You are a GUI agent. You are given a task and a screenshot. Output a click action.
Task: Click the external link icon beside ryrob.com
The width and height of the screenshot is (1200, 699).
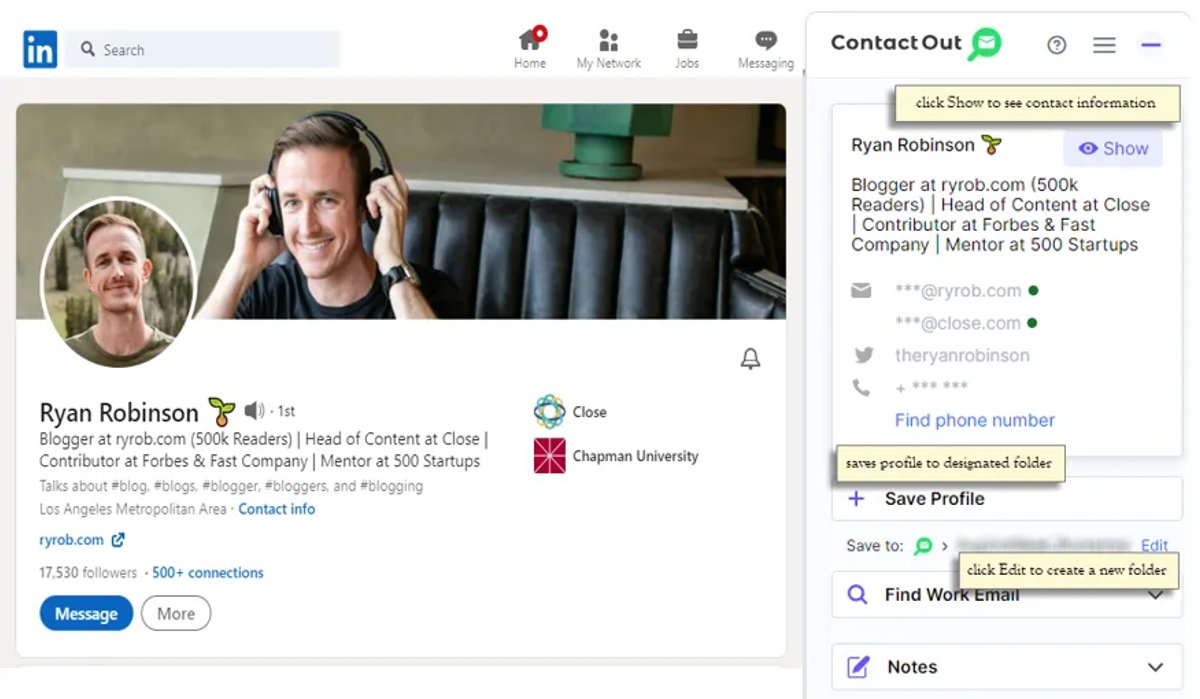tap(118, 540)
